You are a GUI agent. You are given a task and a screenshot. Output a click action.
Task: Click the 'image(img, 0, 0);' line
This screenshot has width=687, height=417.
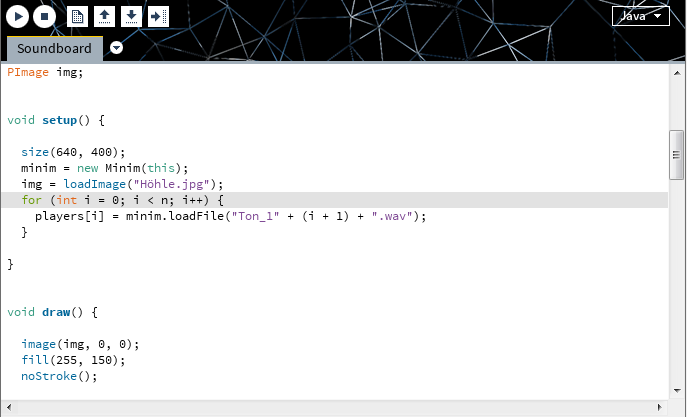(80, 344)
